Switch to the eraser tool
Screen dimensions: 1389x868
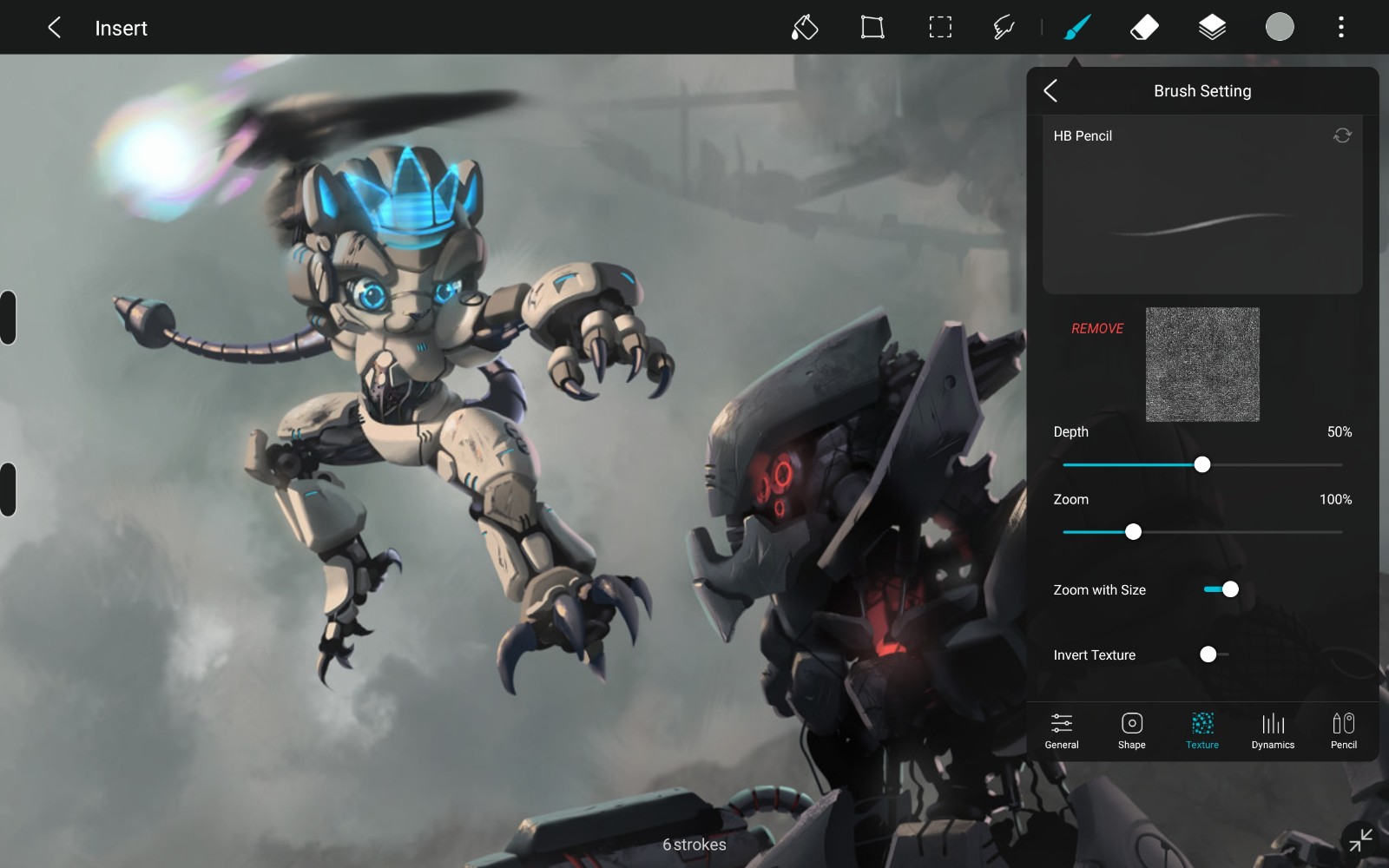point(1144,28)
